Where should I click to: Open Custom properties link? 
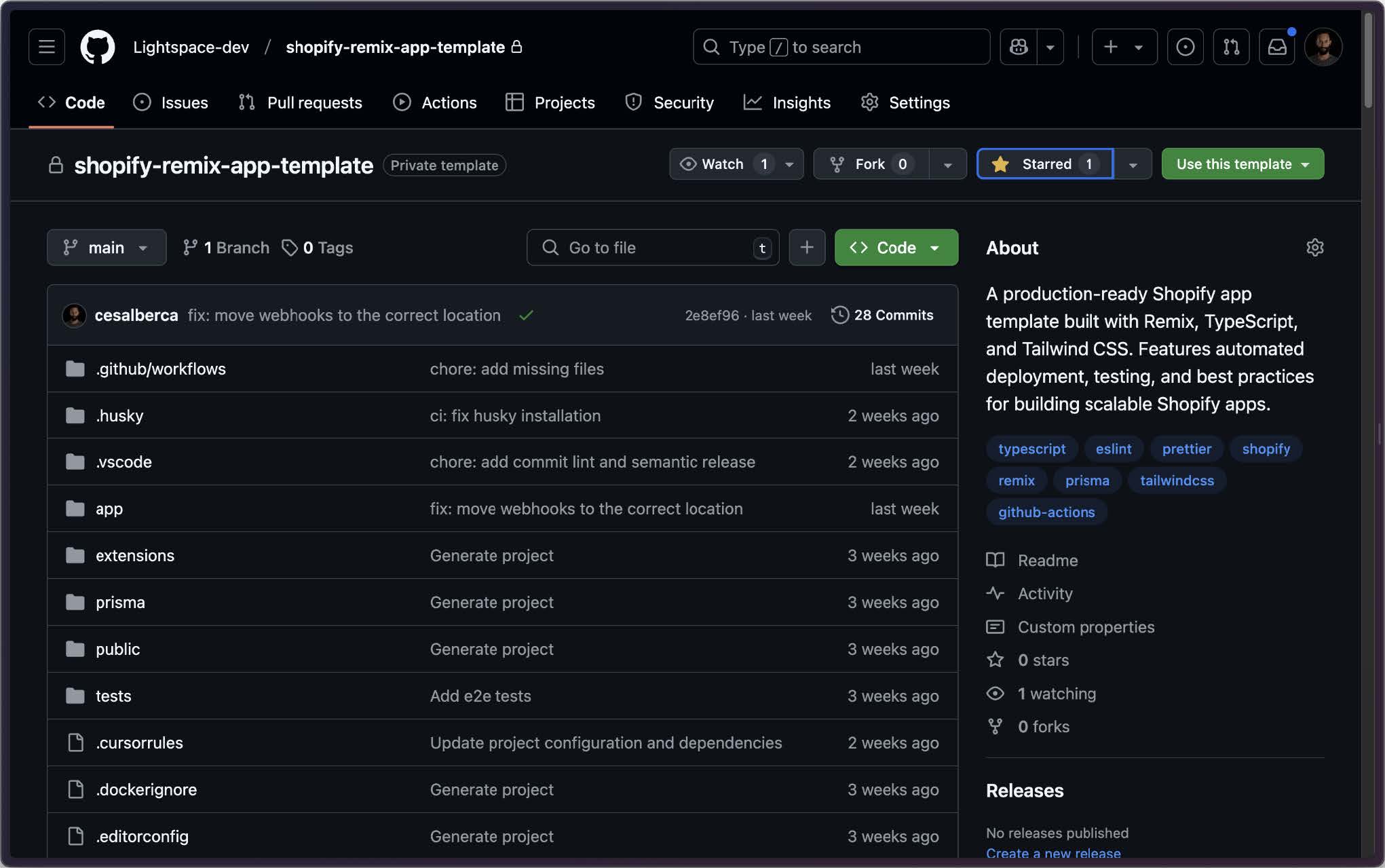1070,627
